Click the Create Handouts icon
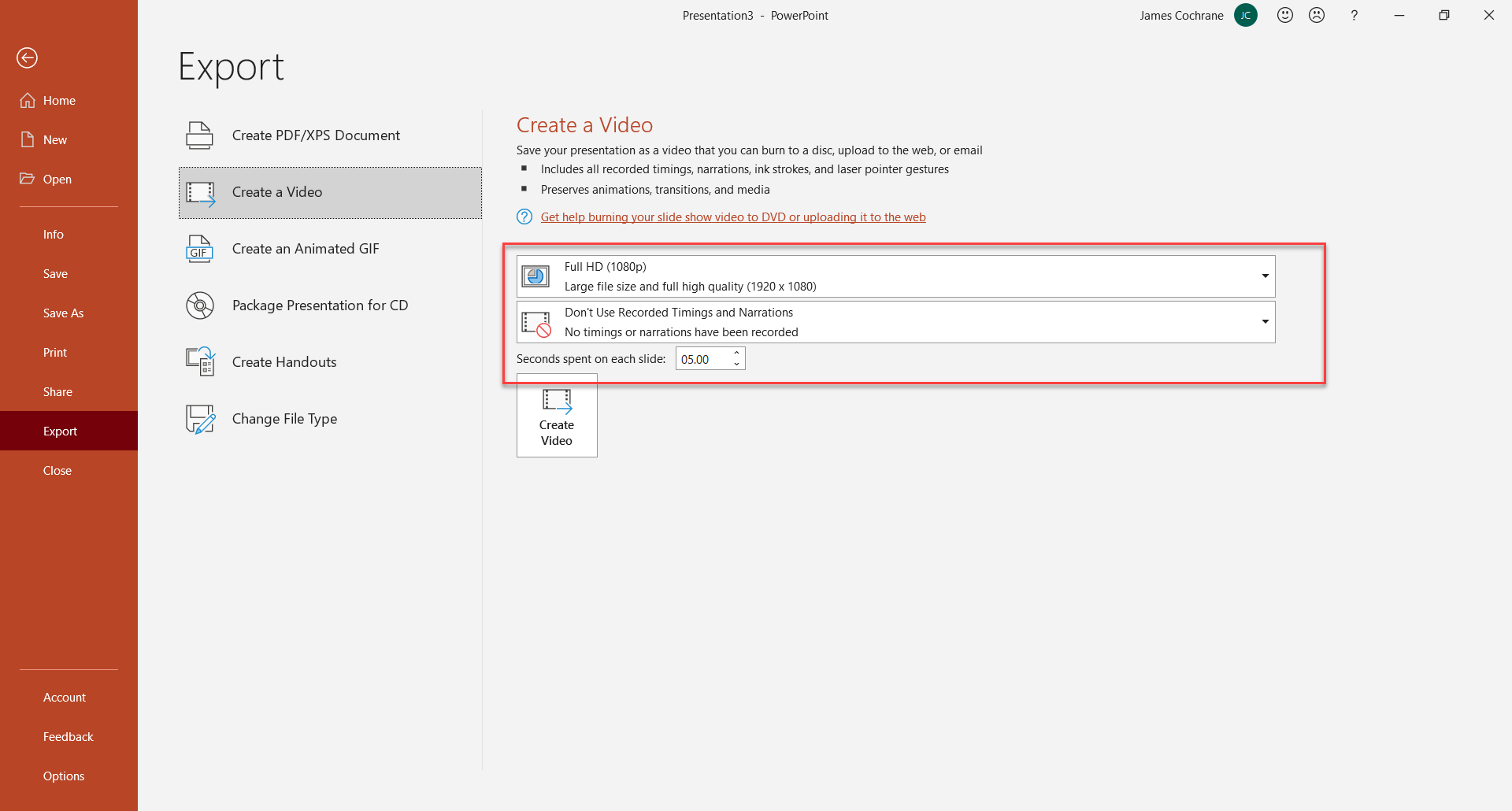The image size is (1512, 811). 200,362
